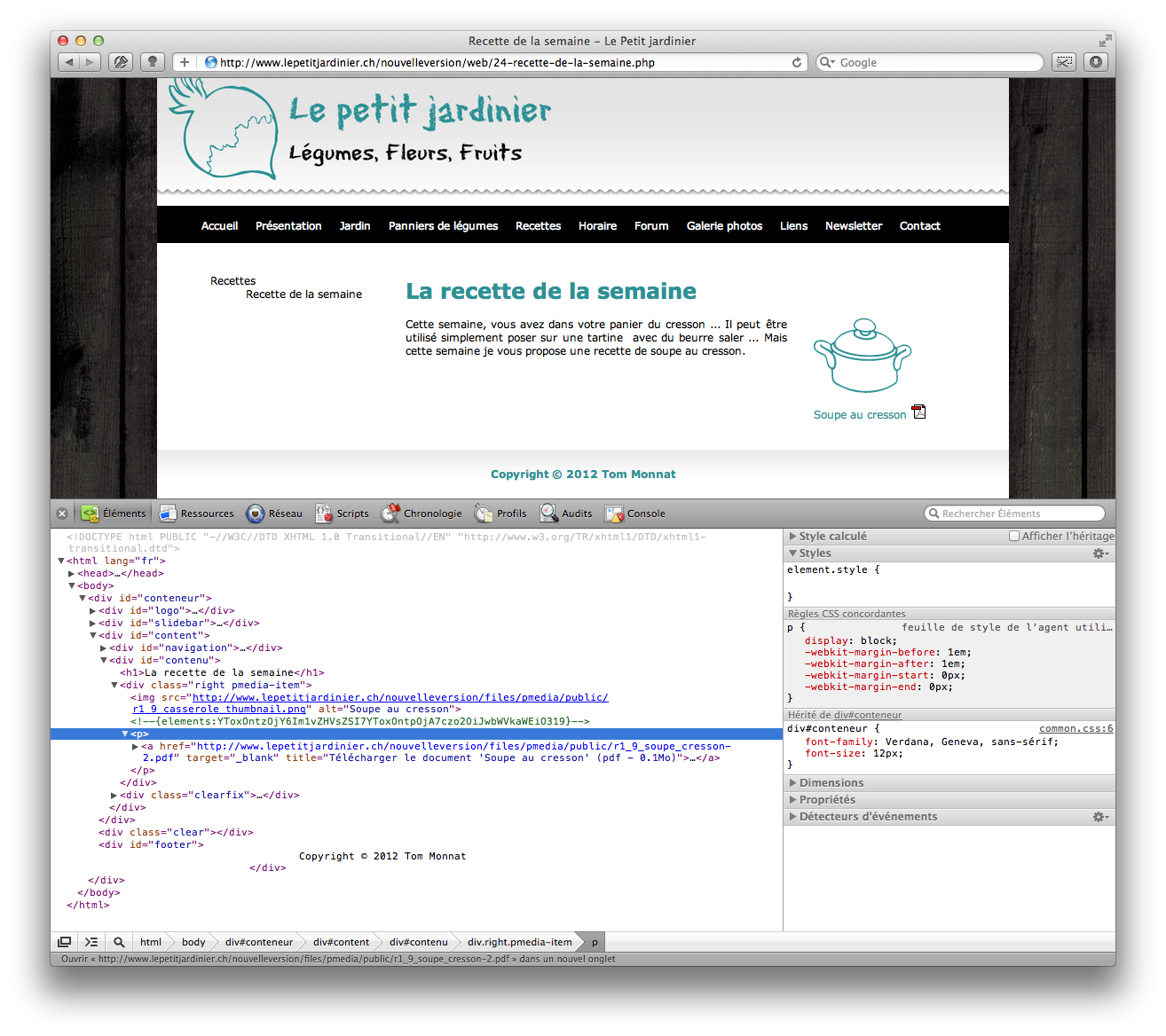1166x1036 pixels.
Task: Open the downloads toolbar icon
Action: click(x=1096, y=62)
